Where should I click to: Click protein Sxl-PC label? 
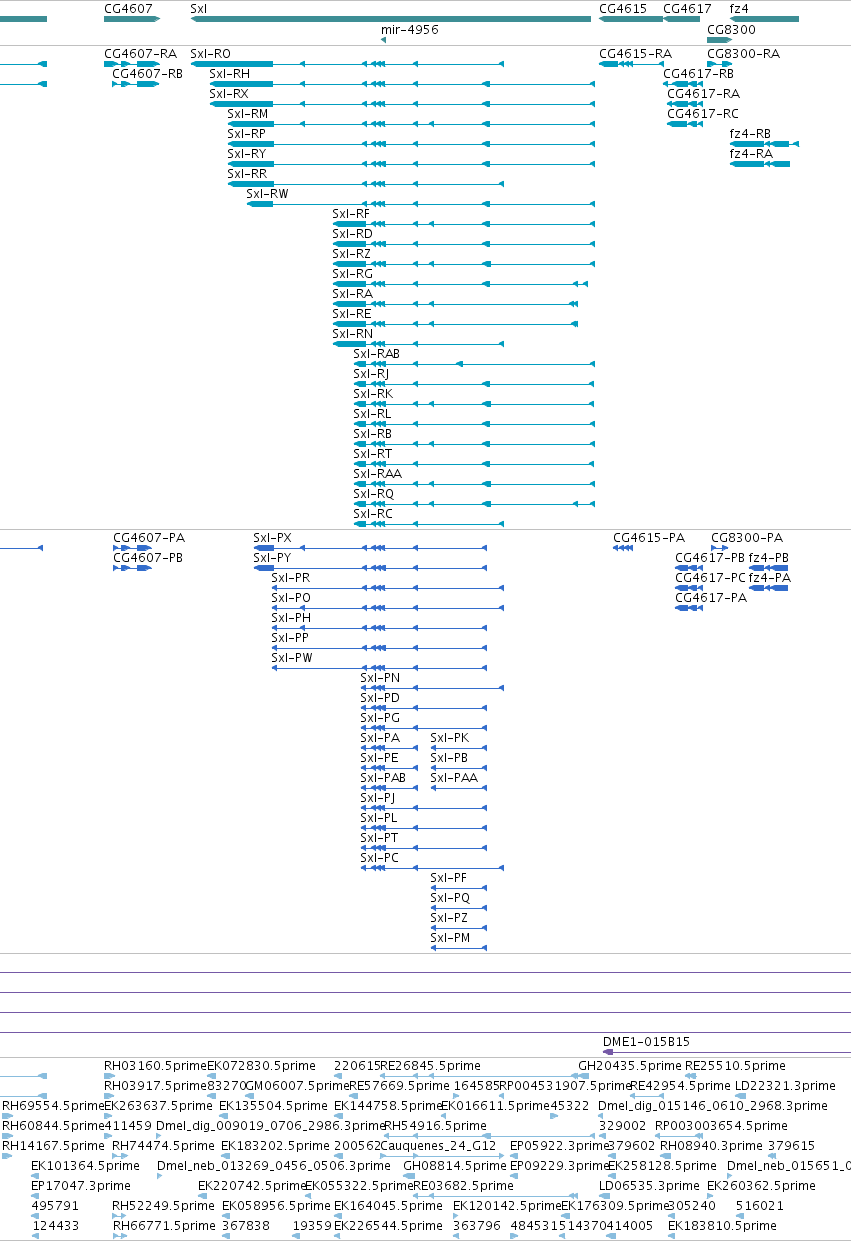[x=379, y=857]
